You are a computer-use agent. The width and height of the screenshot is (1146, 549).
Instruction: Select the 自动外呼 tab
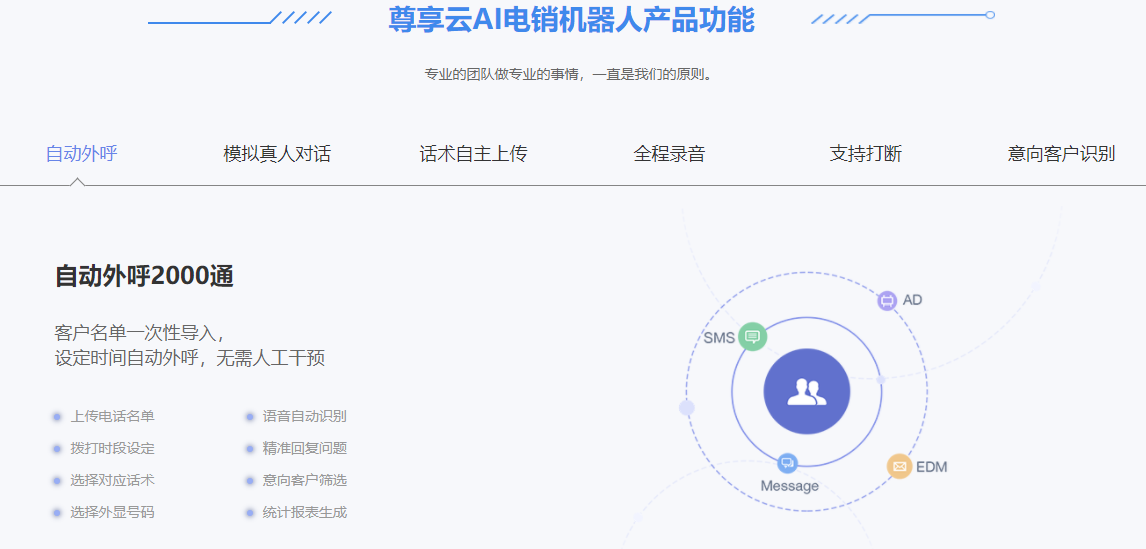pos(81,154)
